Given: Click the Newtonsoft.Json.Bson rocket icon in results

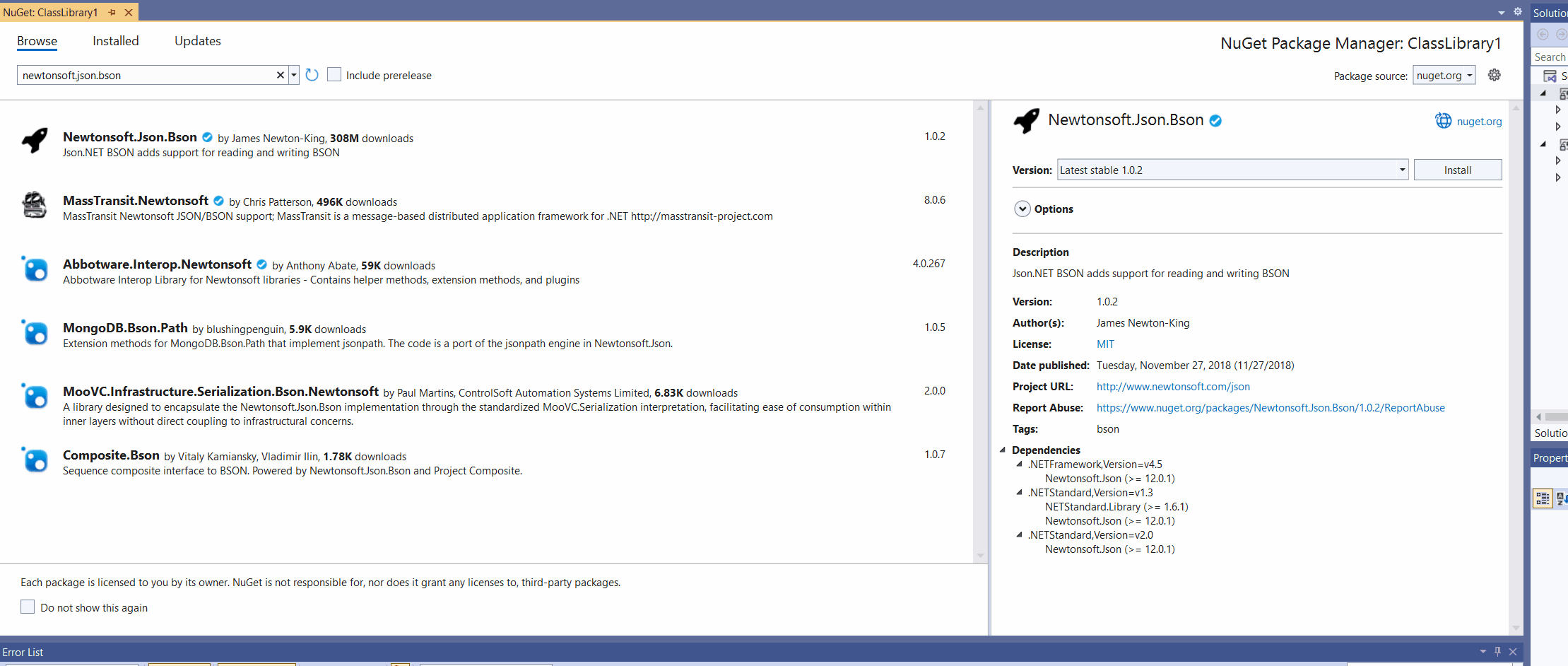Looking at the screenshot, I should point(35,141).
